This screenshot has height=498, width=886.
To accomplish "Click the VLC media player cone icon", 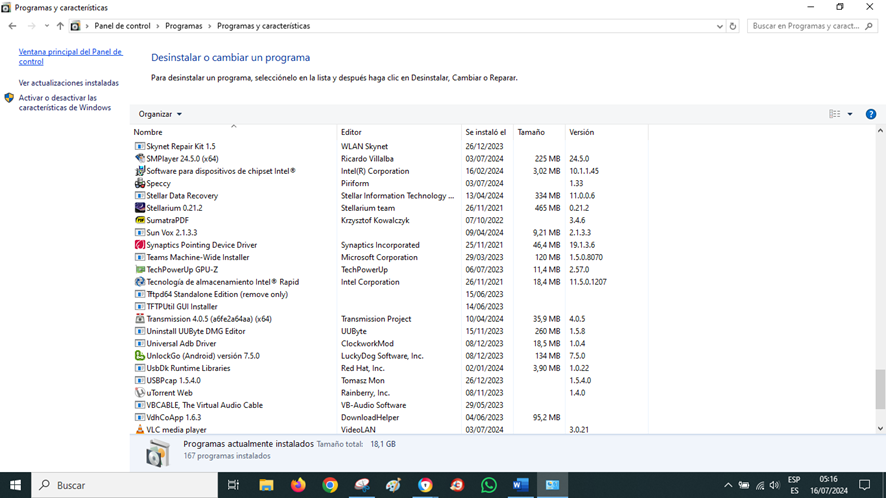I will pyautogui.click(x=140, y=430).
